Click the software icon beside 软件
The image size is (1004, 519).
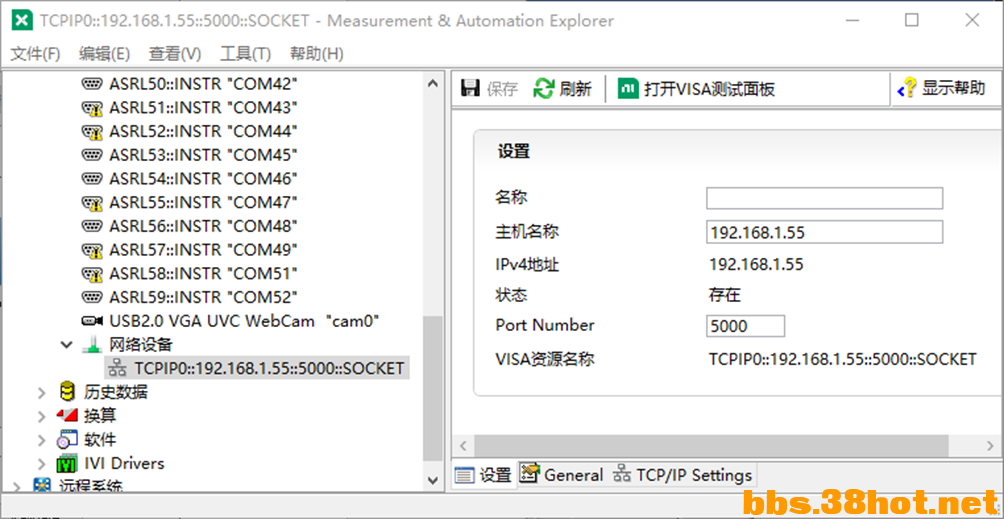(x=67, y=439)
